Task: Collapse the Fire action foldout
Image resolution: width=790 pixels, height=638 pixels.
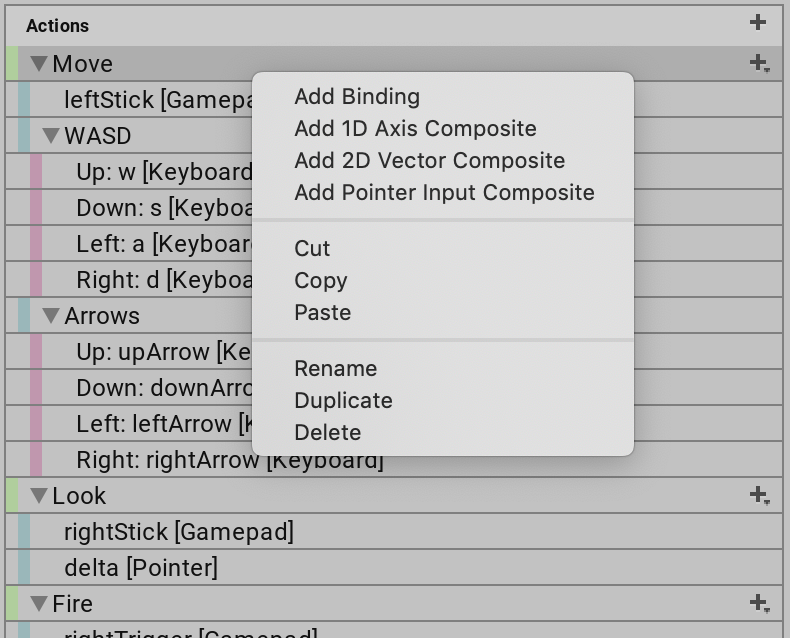Action: pos(39,604)
